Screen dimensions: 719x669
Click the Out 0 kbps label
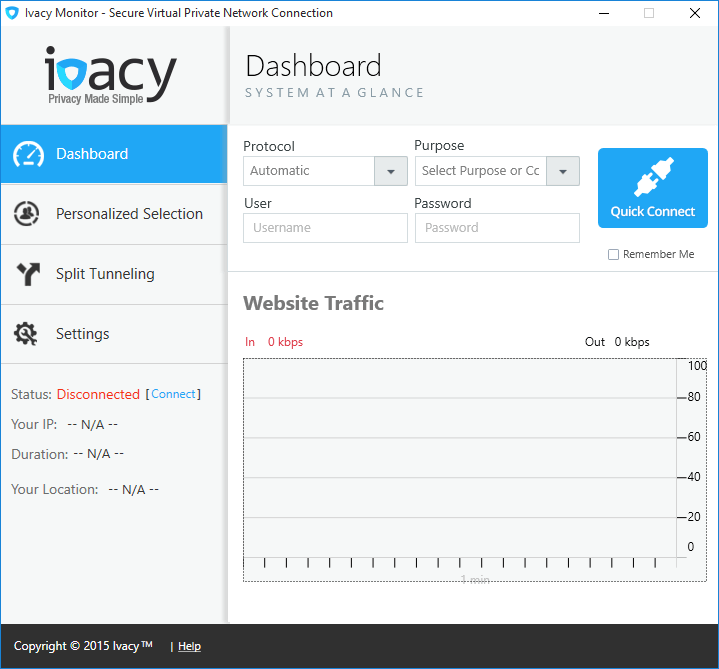click(x=617, y=342)
